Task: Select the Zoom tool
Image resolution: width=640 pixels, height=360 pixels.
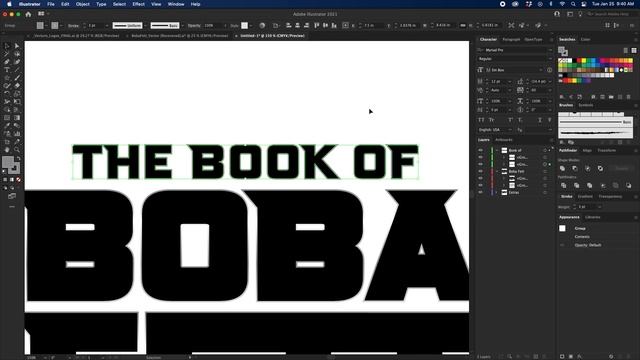Action: coord(17,150)
